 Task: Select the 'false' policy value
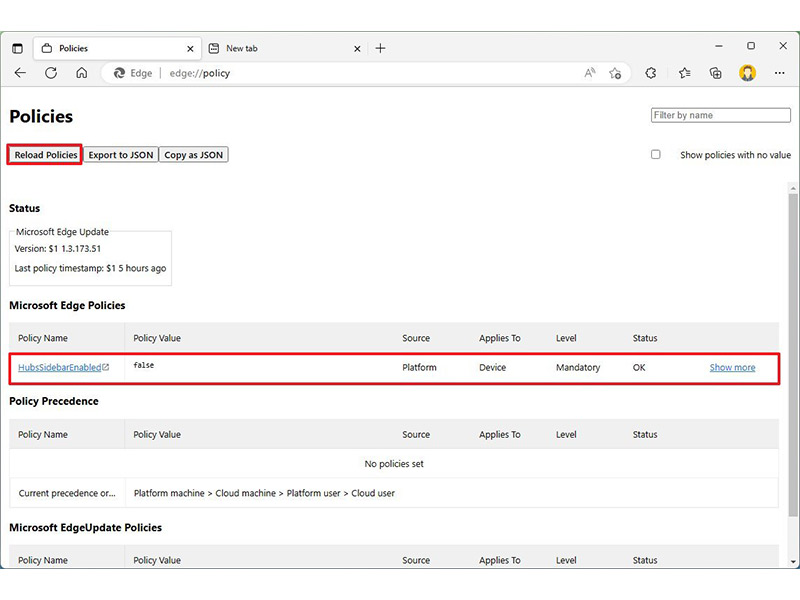click(143, 365)
